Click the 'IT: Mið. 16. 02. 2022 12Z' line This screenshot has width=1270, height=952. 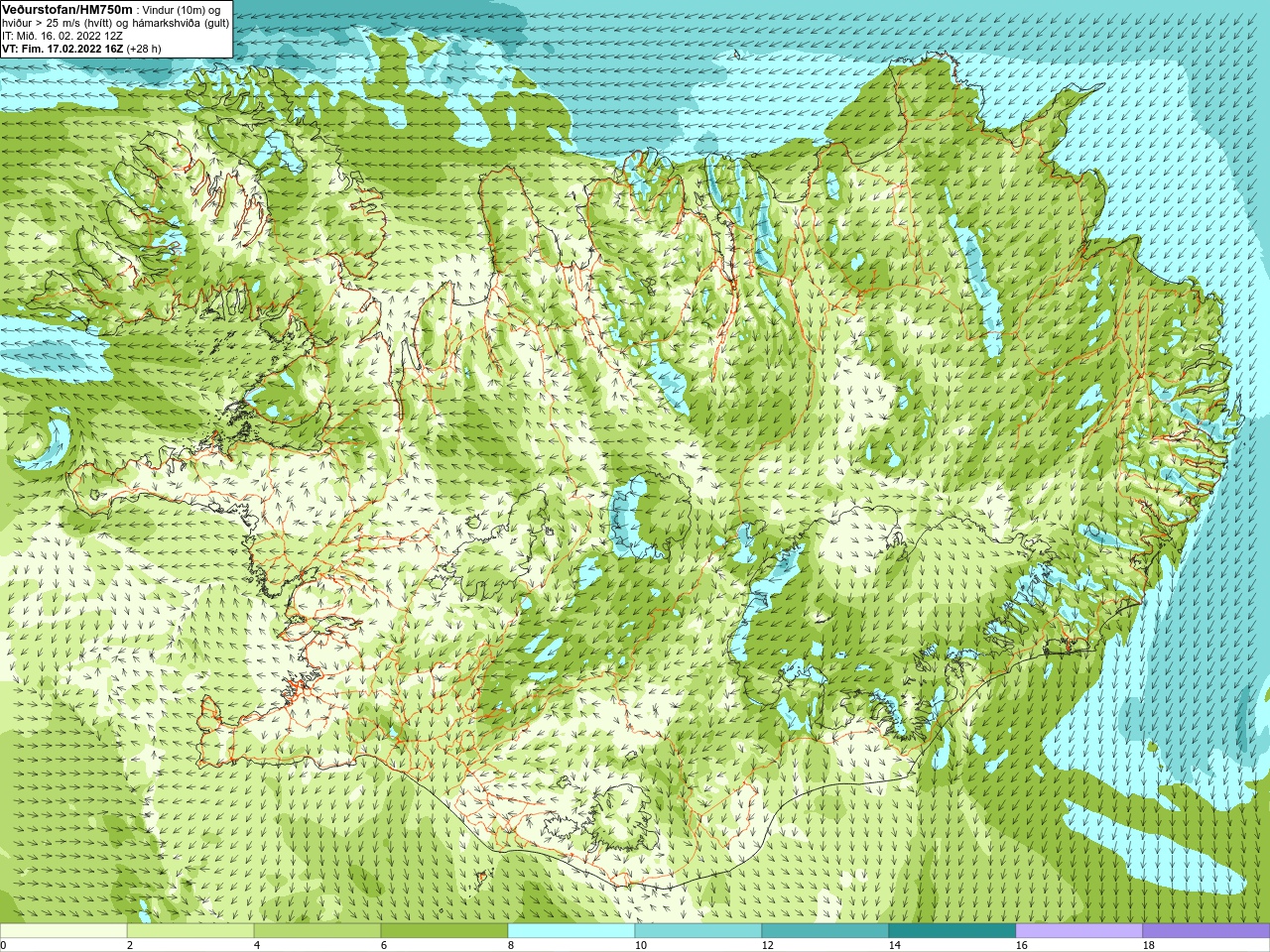pyautogui.click(x=63, y=36)
